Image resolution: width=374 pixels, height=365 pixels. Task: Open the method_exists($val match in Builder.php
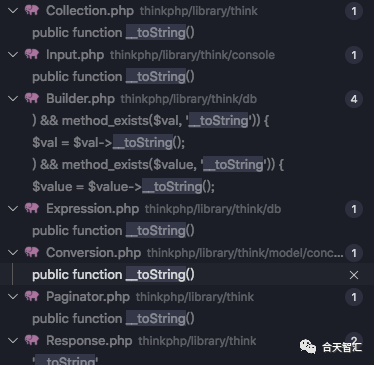click(x=151, y=121)
